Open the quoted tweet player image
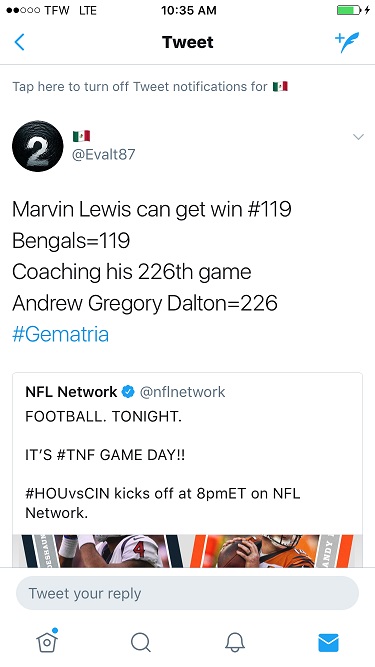This screenshot has height=667, width=375. point(187,551)
